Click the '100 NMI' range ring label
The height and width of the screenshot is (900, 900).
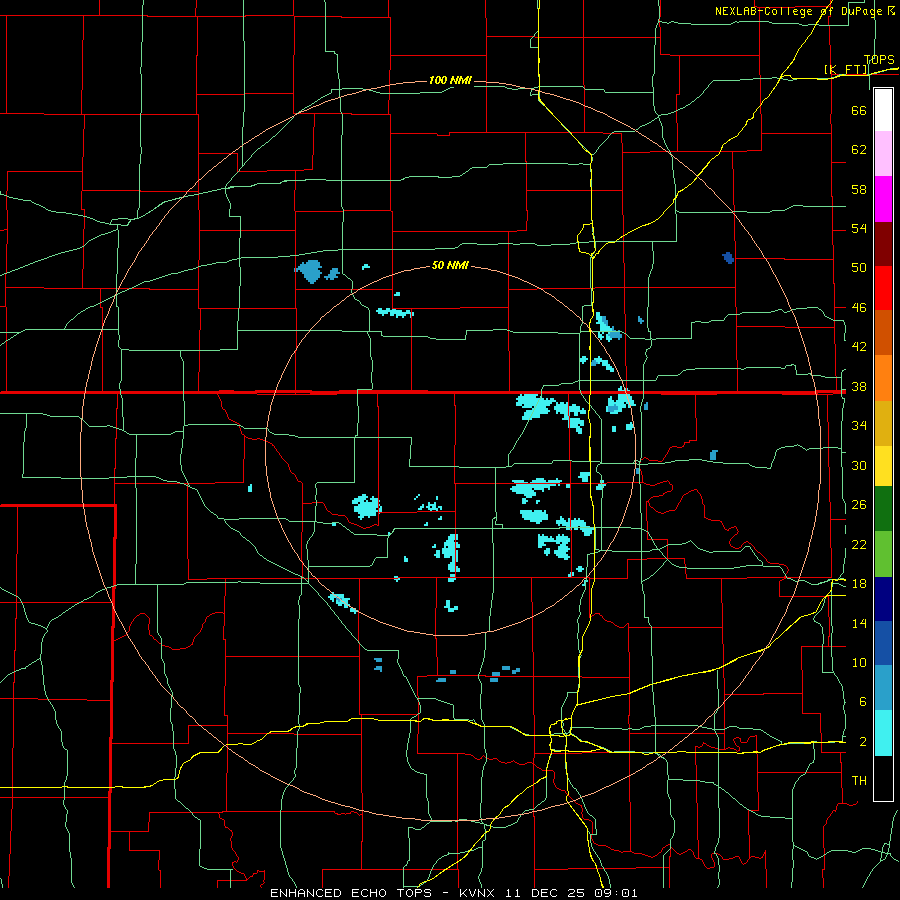[x=450, y=80]
